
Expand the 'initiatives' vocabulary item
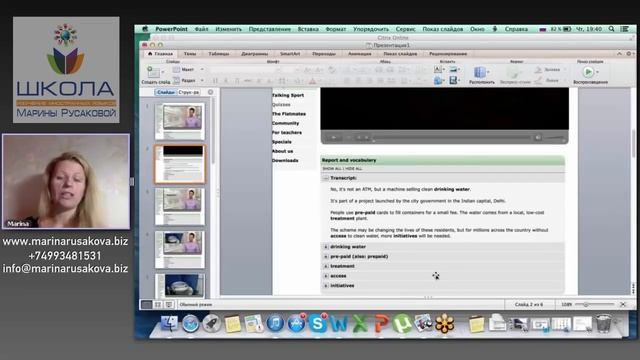coord(326,286)
